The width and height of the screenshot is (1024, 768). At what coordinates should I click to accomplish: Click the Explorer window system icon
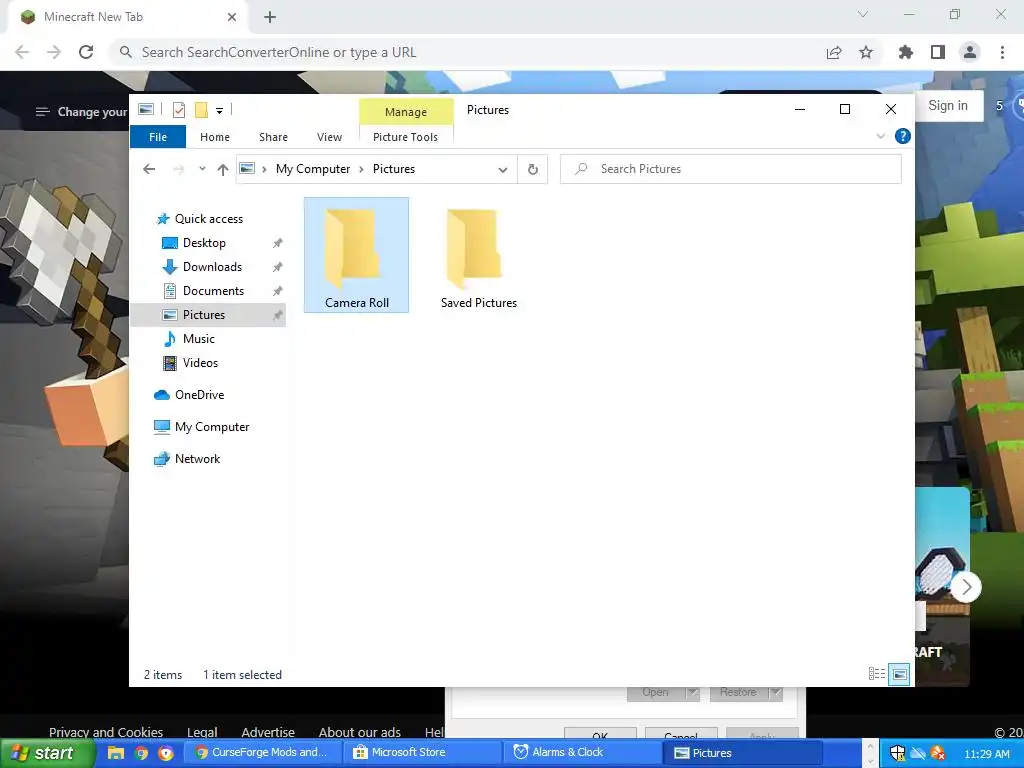(x=146, y=110)
